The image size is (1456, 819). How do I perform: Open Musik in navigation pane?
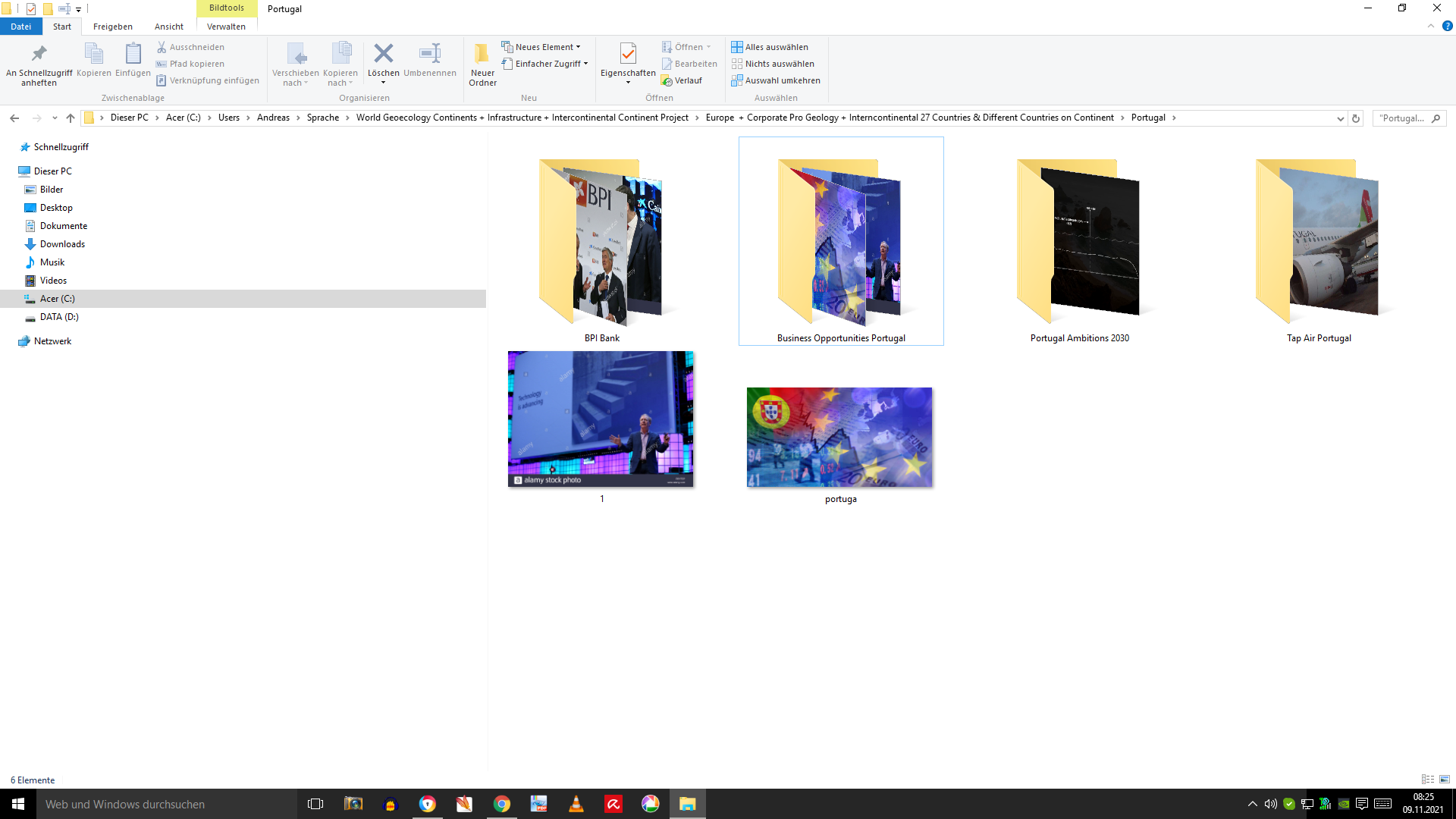click(52, 262)
